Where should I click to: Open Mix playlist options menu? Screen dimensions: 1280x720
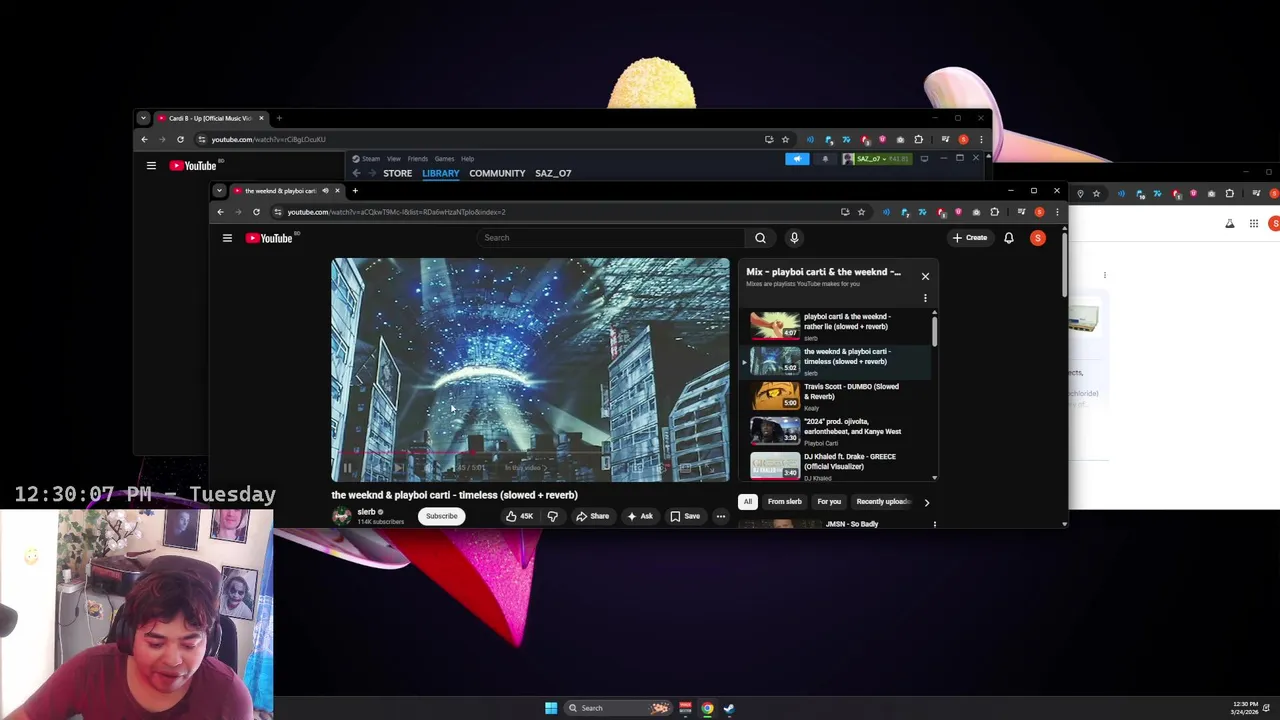click(925, 298)
